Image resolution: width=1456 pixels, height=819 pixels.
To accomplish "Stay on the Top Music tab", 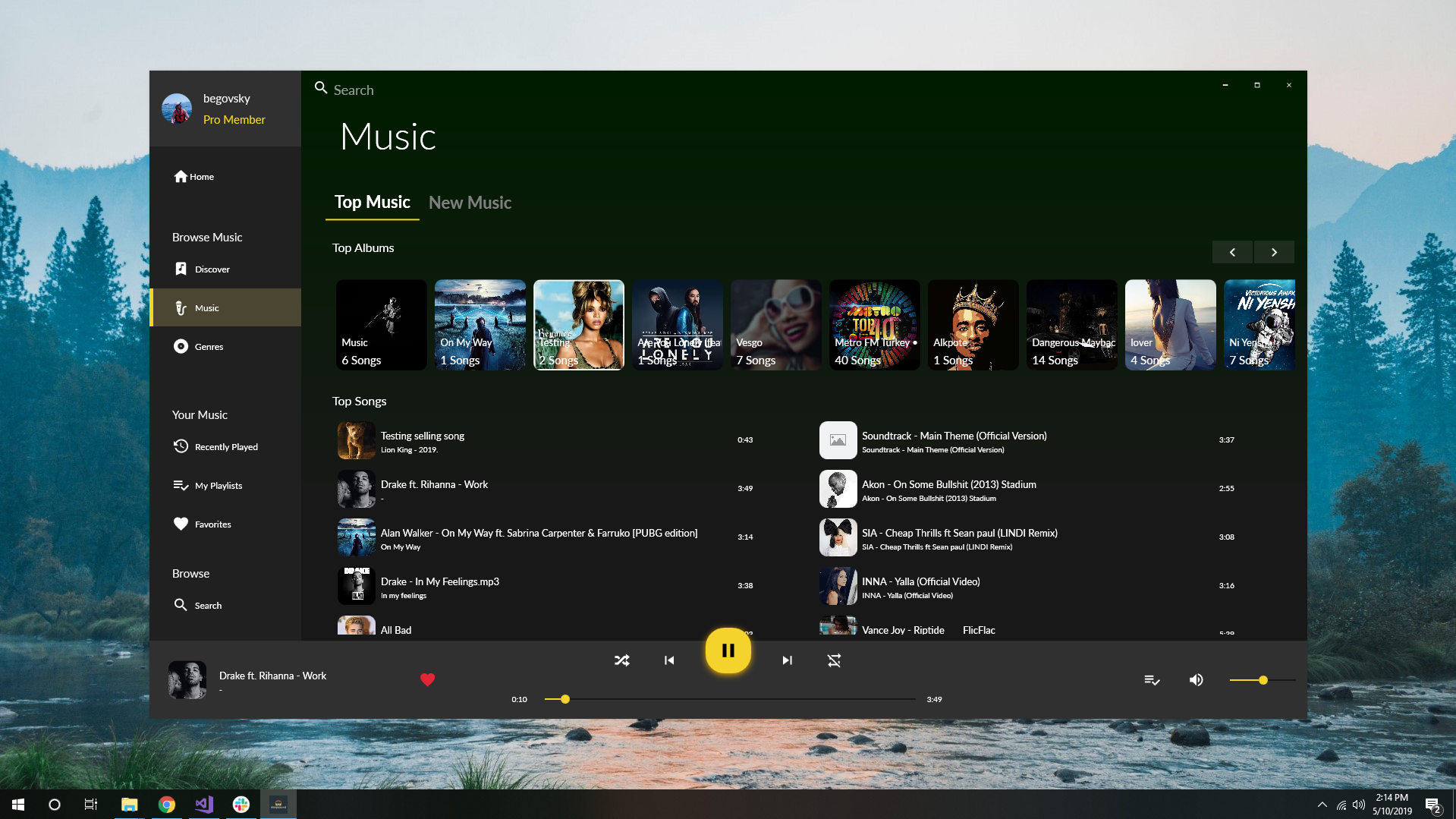I will pyautogui.click(x=373, y=202).
